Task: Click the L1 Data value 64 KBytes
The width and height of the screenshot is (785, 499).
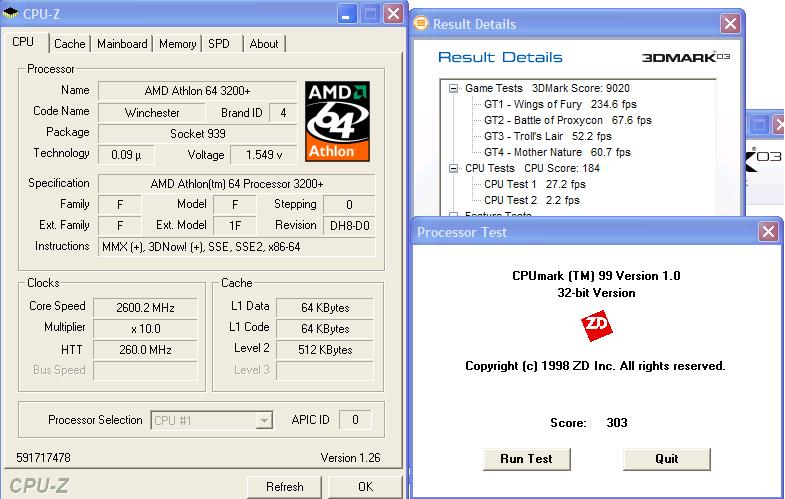Action: click(x=325, y=308)
